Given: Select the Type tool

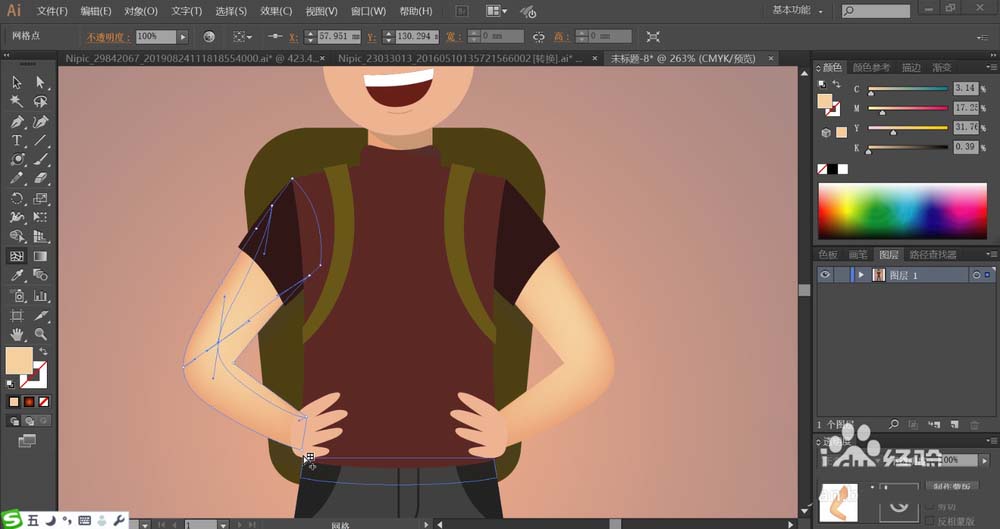Looking at the screenshot, I should point(17,141).
